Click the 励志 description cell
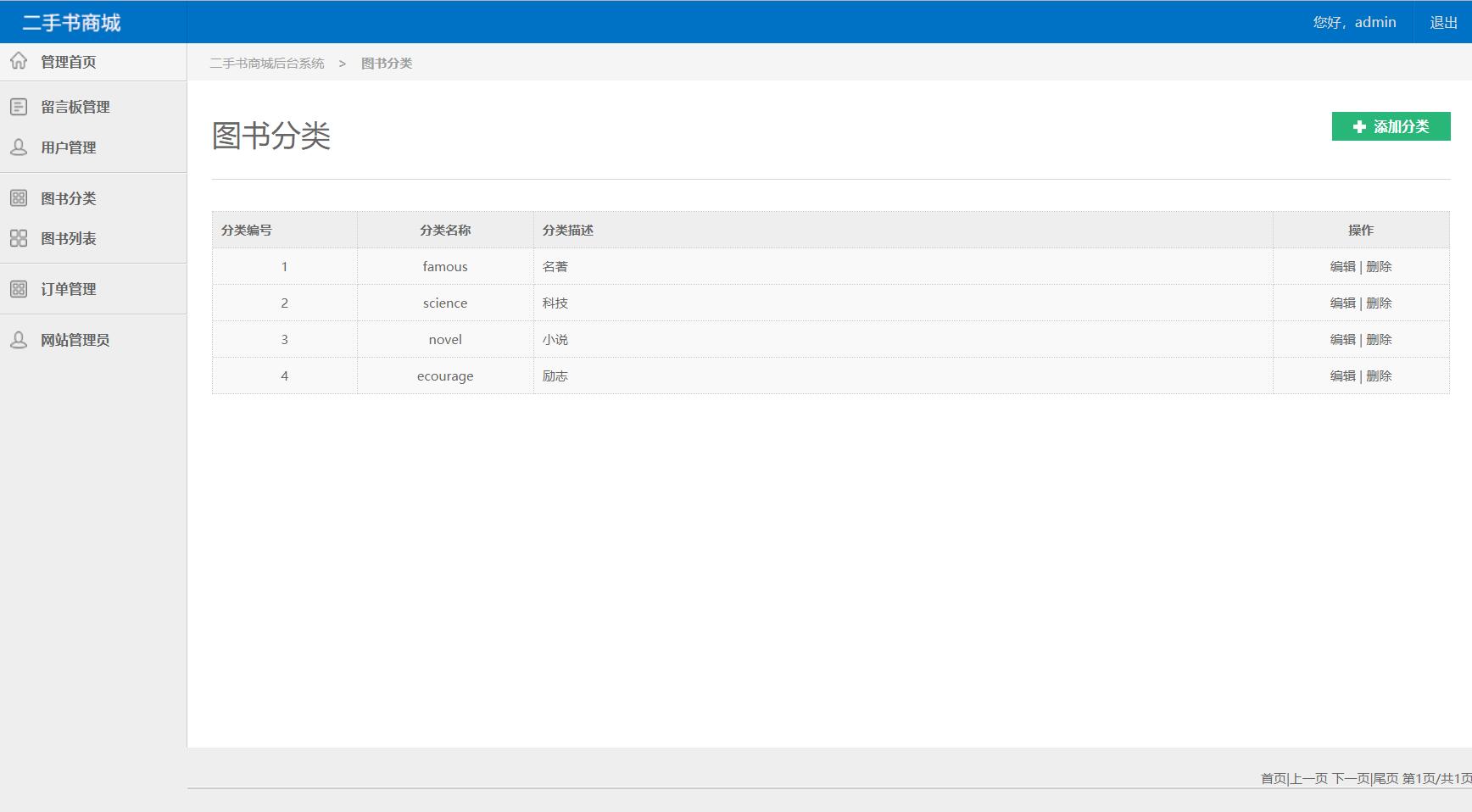Viewport: 1472px width, 812px height. 903,375
